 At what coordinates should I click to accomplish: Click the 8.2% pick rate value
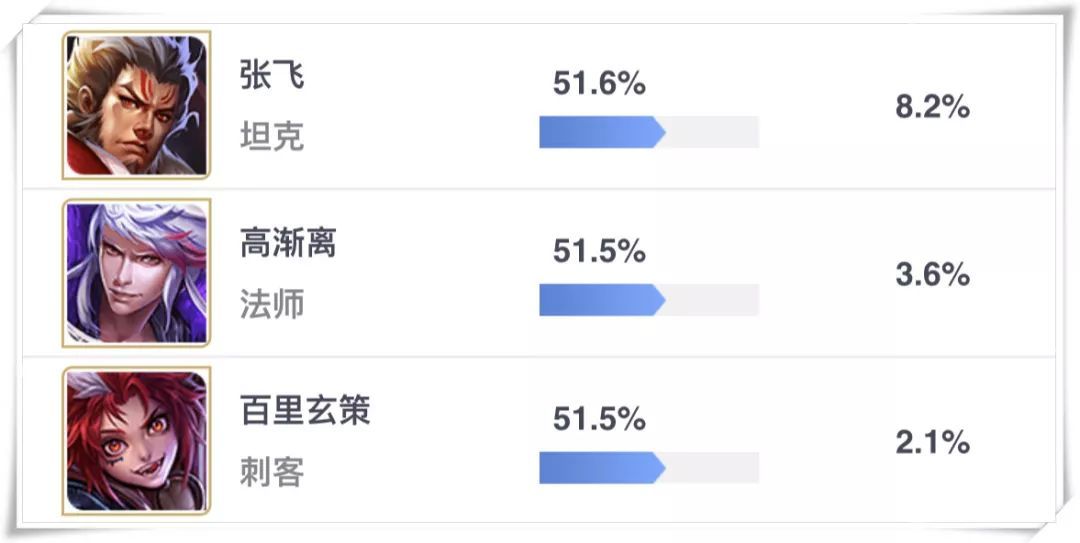pos(933,107)
